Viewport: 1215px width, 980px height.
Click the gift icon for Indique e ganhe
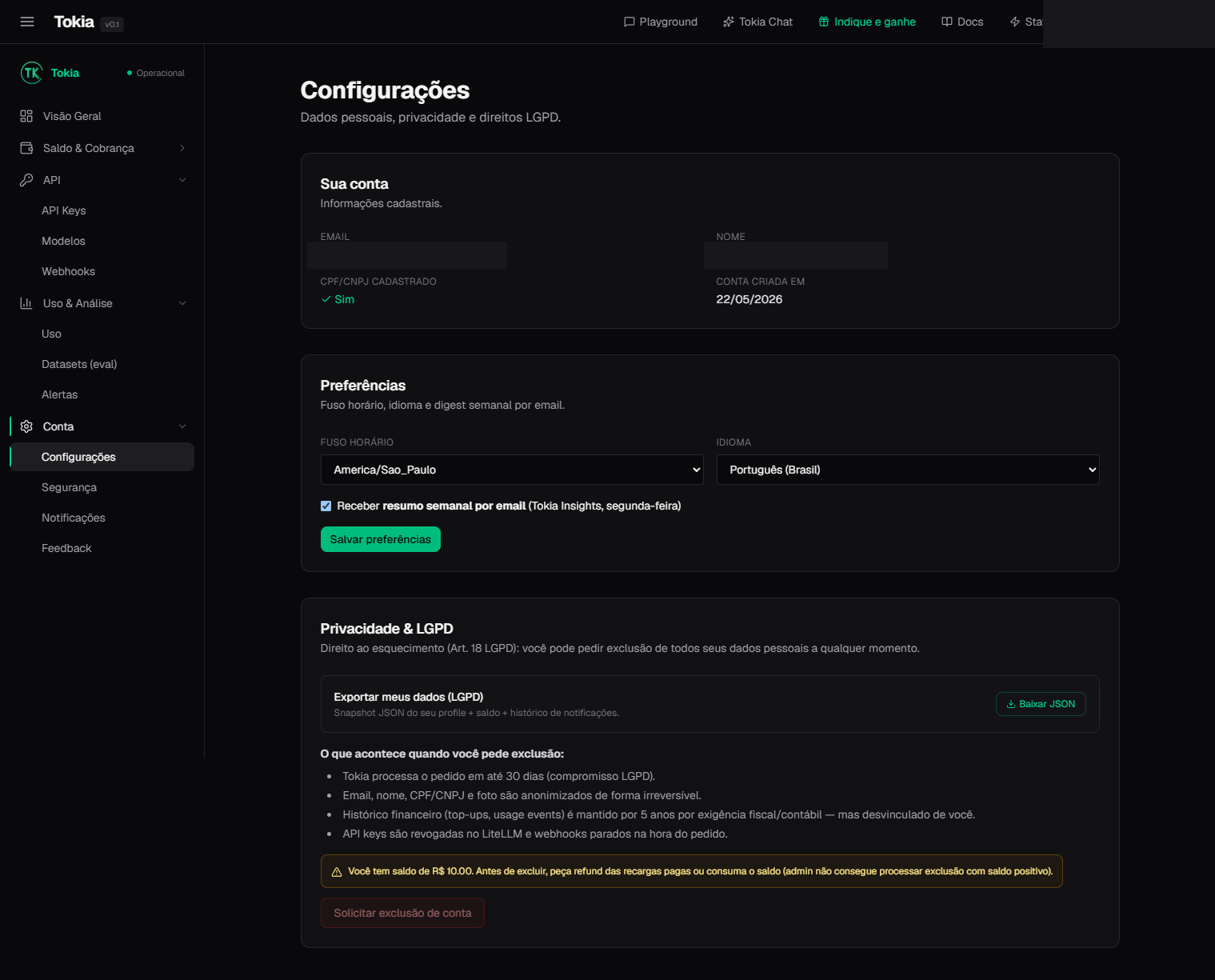tap(824, 22)
